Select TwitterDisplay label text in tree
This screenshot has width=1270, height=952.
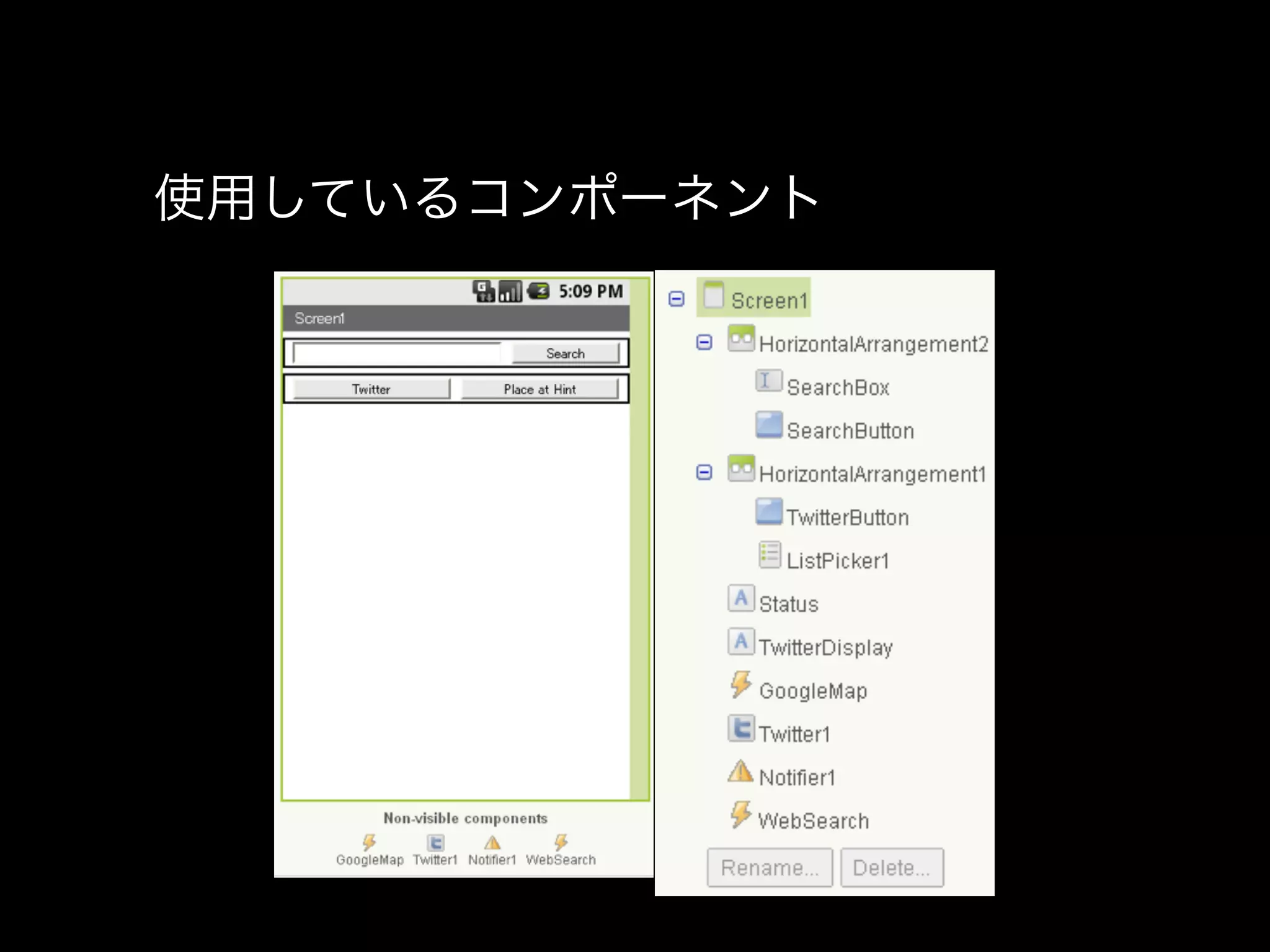pos(826,648)
